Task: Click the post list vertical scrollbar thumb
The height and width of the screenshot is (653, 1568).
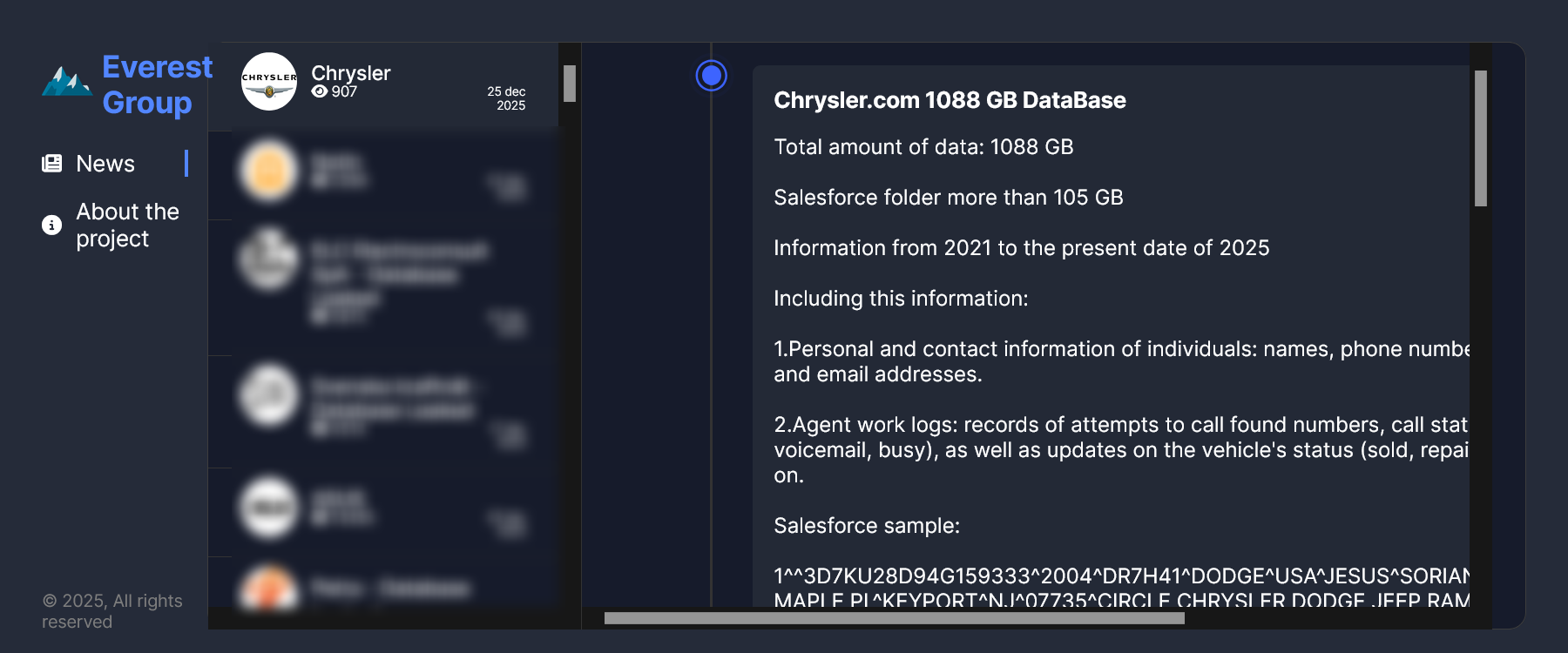Action: (570, 84)
